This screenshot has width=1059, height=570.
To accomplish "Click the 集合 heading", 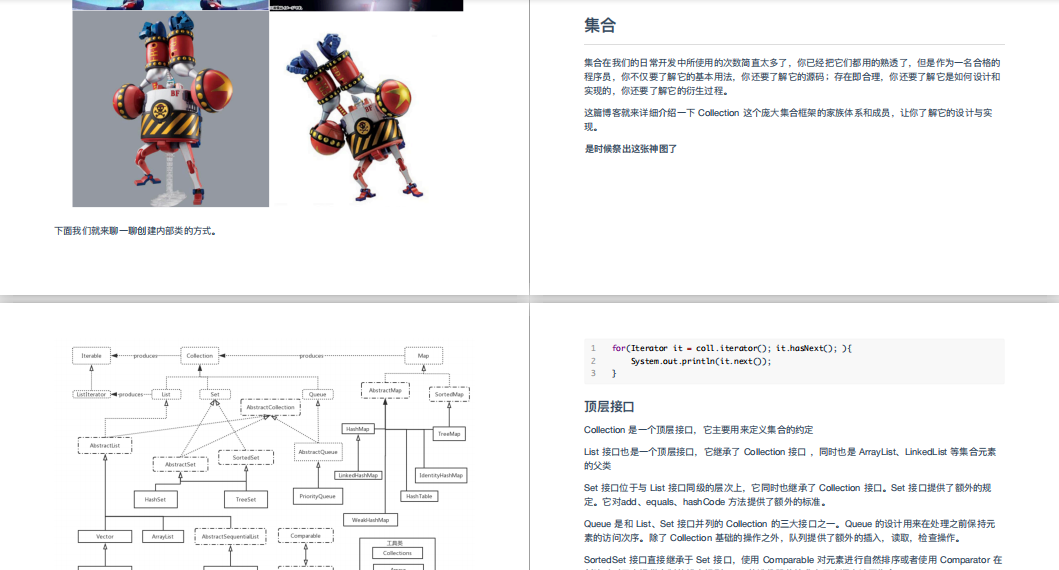I will 600,26.
